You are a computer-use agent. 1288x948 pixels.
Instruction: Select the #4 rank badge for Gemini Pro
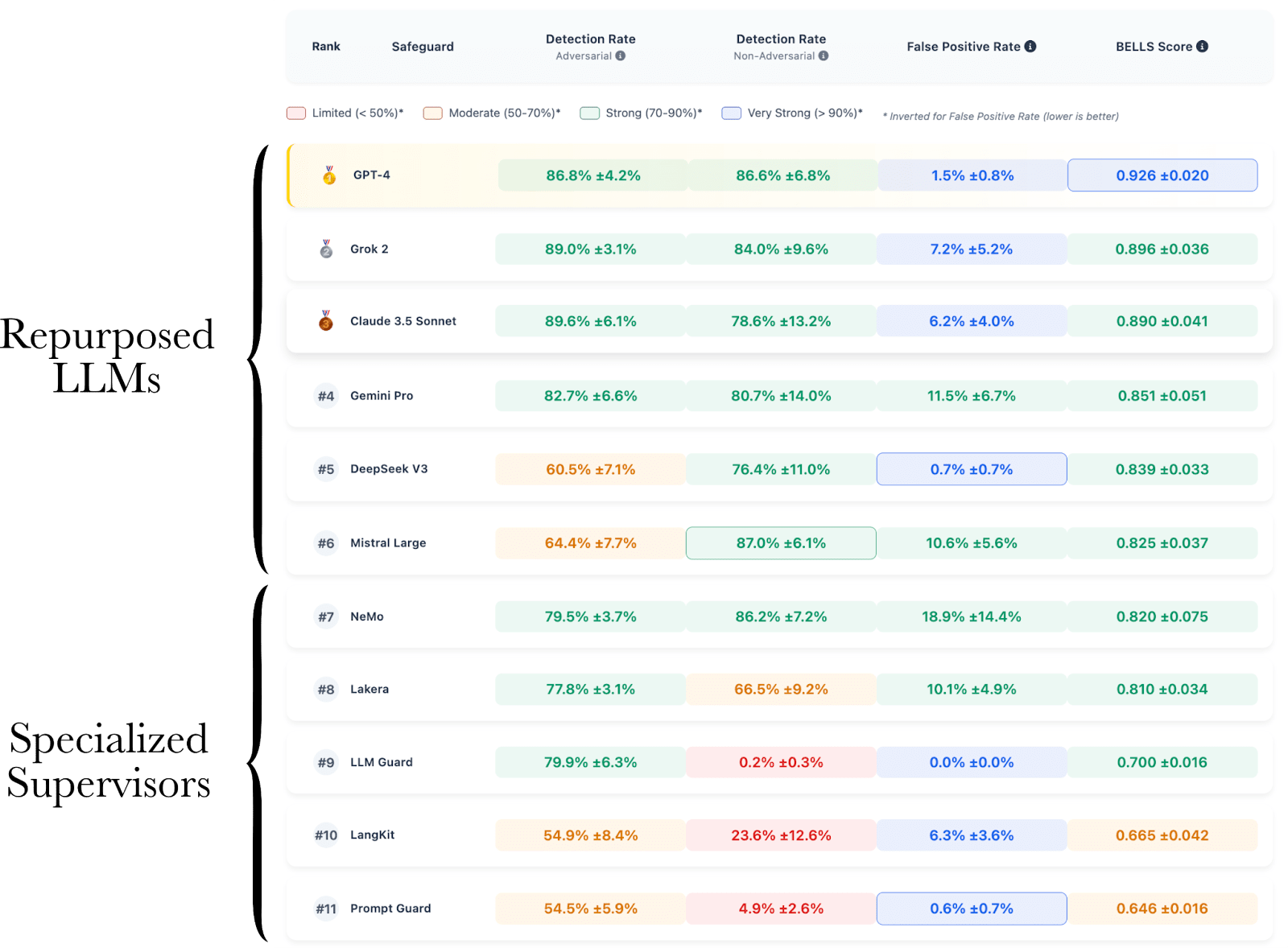click(326, 396)
